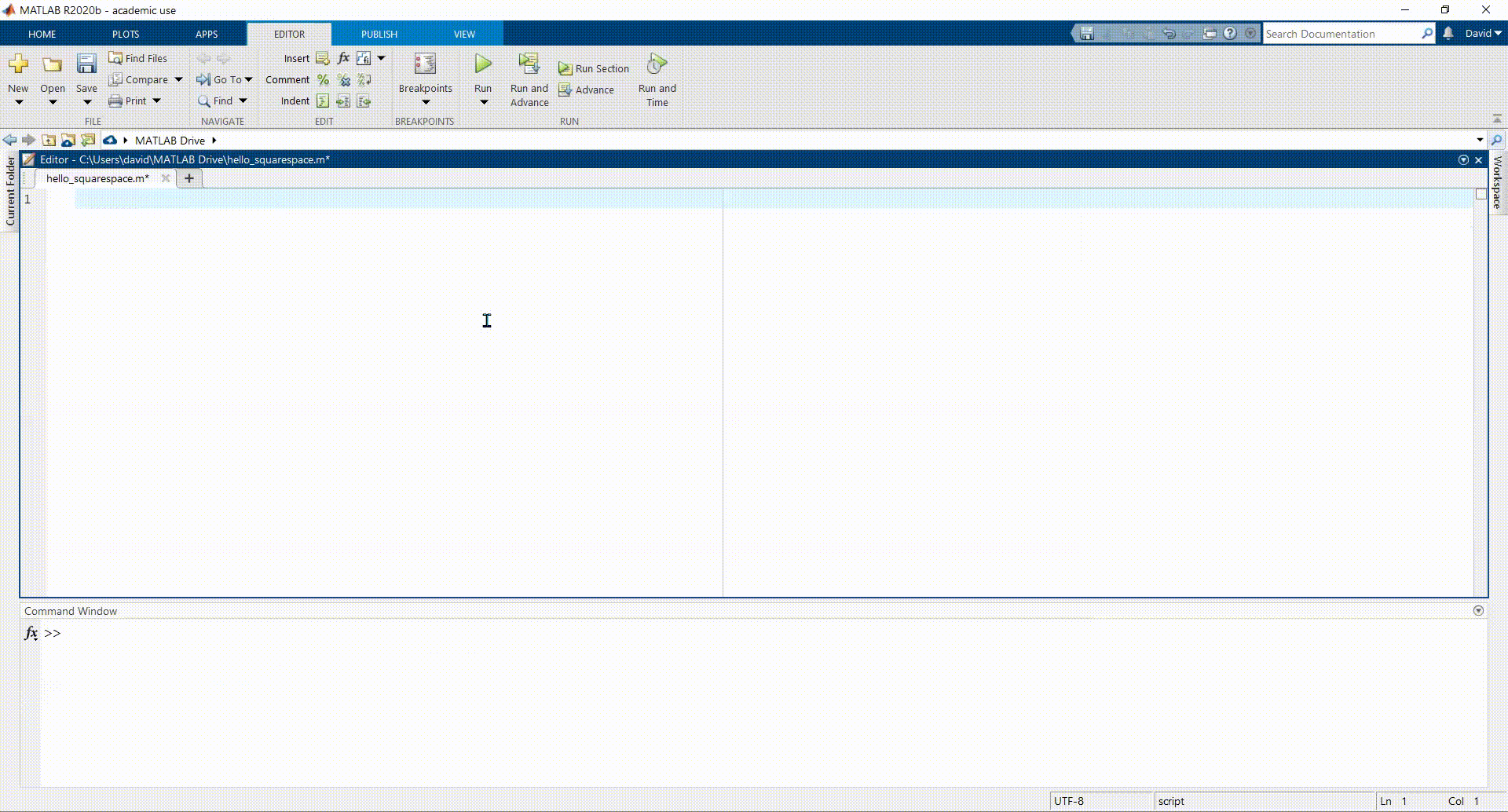Viewport: 1508px width, 812px height.
Task: Select the EDITOR tab
Action: click(x=289, y=34)
